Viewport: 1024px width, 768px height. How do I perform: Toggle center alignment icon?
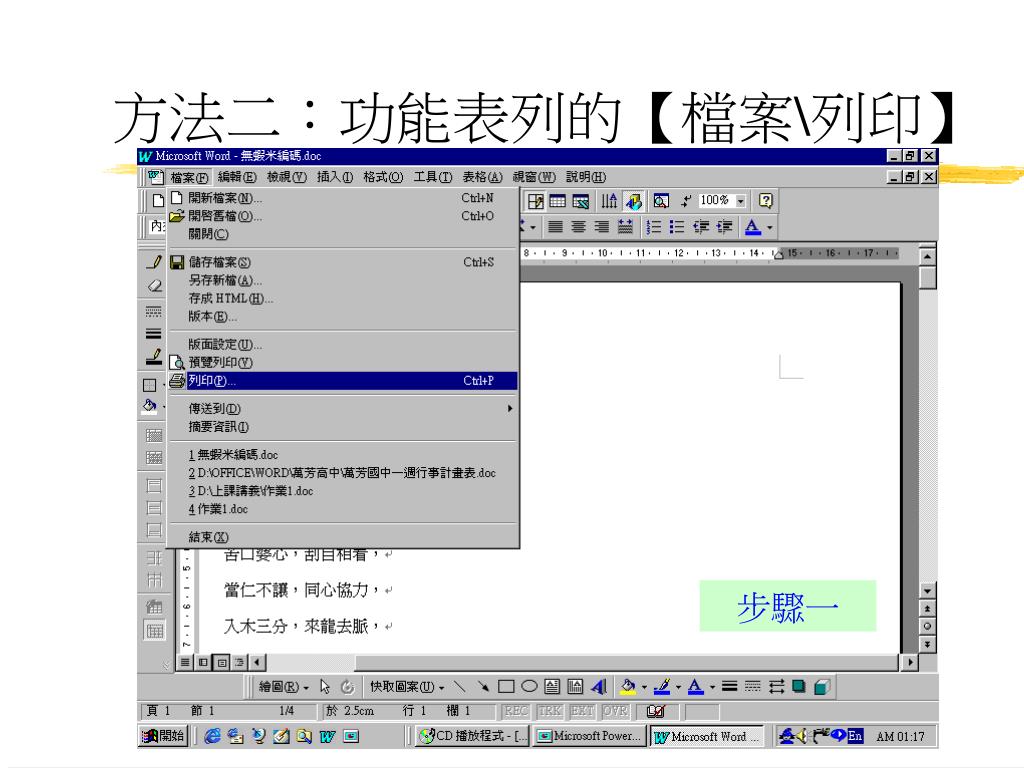(578, 227)
